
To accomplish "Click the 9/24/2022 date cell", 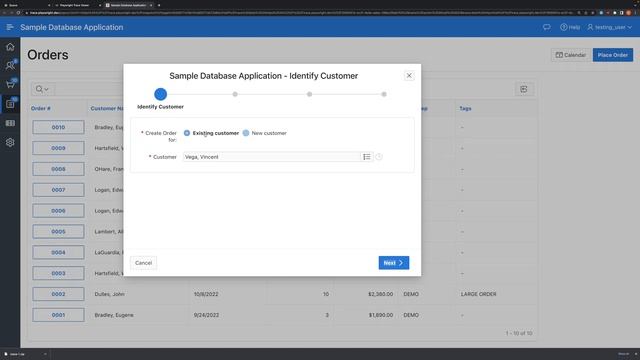I will click(206, 315).
